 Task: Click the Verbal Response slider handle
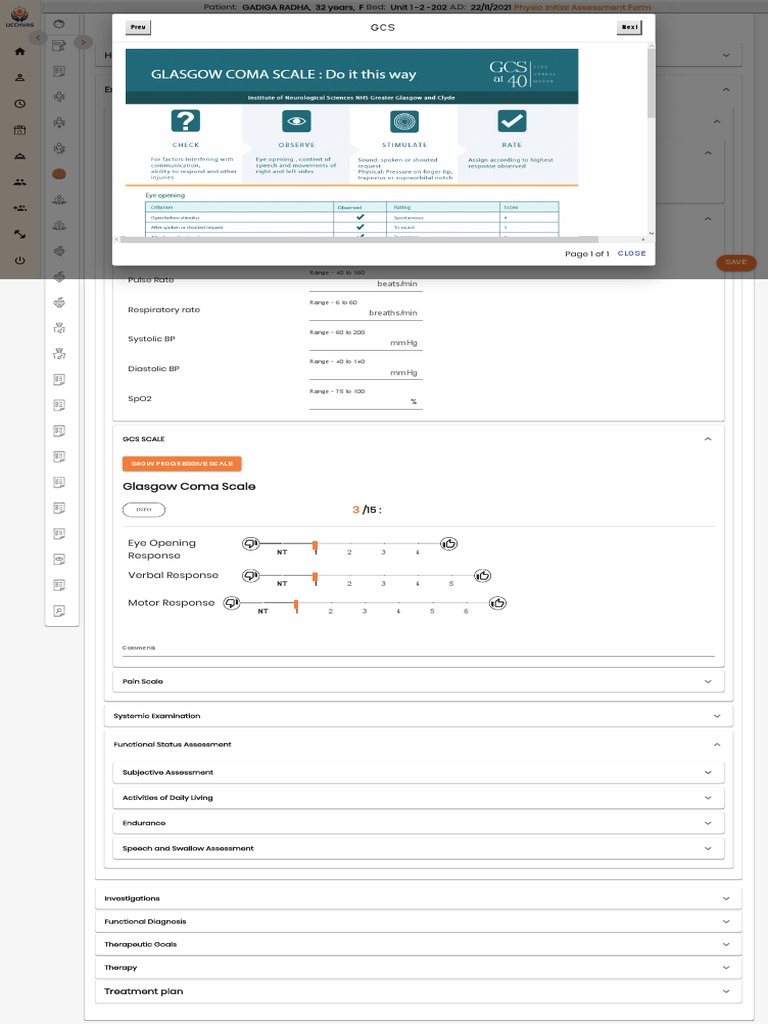pos(315,576)
